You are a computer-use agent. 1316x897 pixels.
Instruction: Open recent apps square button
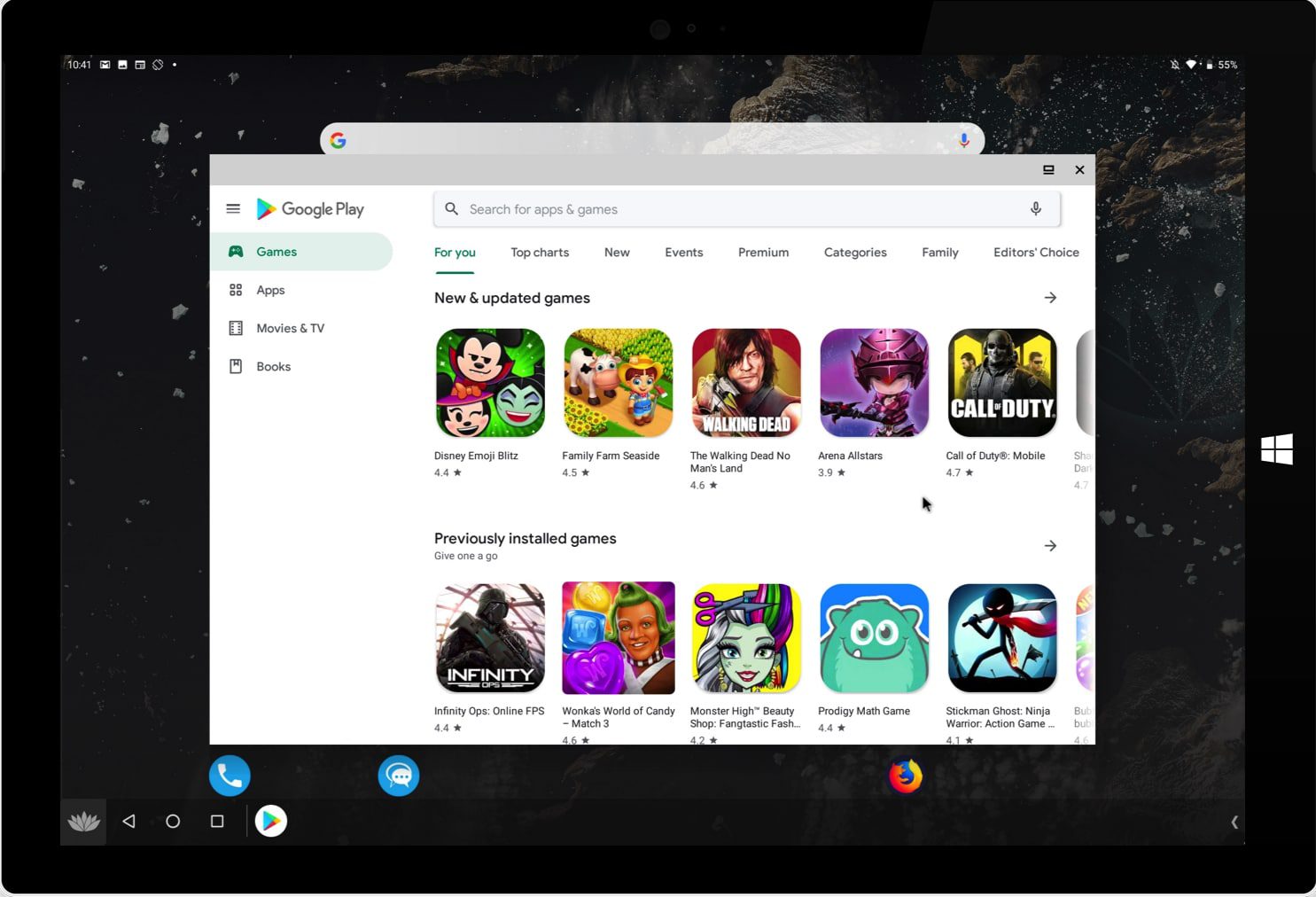click(217, 822)
